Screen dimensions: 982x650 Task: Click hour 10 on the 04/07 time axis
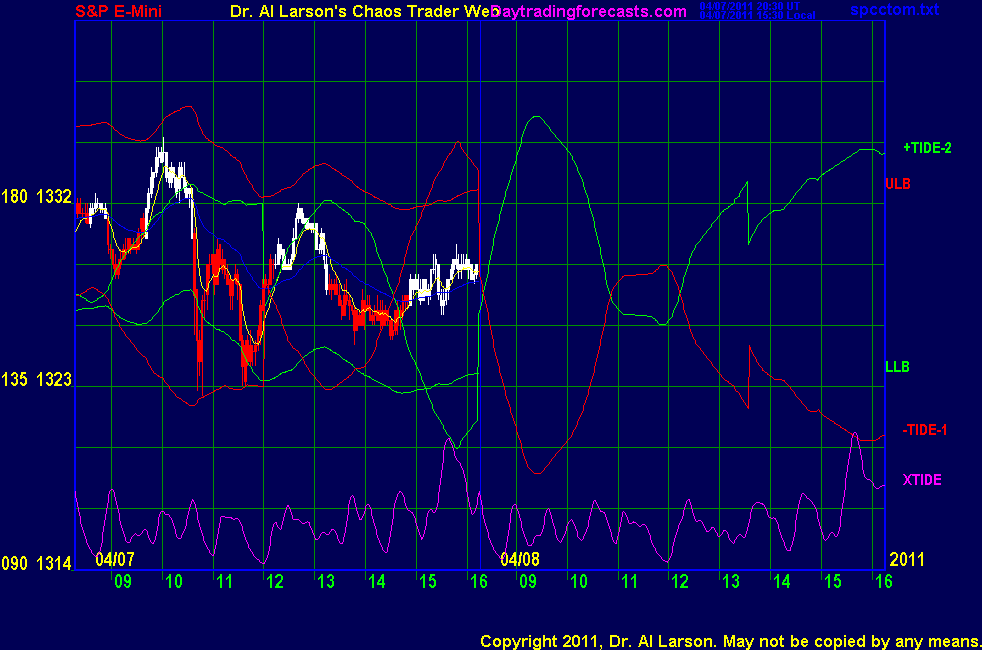tap(173, 581)
